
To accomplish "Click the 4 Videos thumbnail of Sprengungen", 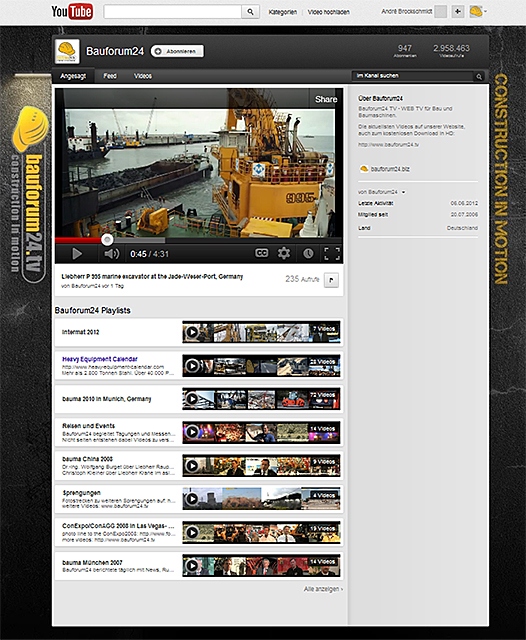I will click(321, 499).
